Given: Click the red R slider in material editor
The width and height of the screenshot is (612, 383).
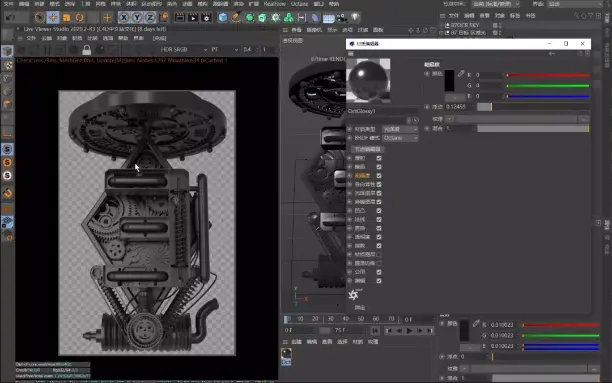Looking at the screenshot, I should (548, 75).
